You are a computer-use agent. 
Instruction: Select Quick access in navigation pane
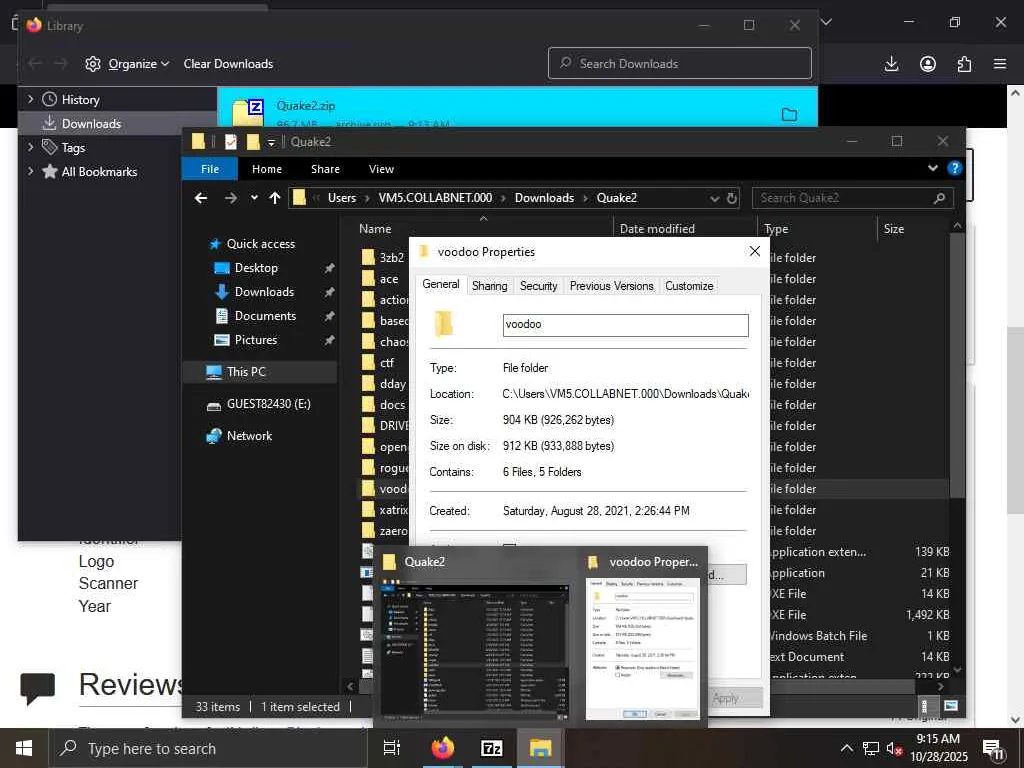click(x=261, y=244)
